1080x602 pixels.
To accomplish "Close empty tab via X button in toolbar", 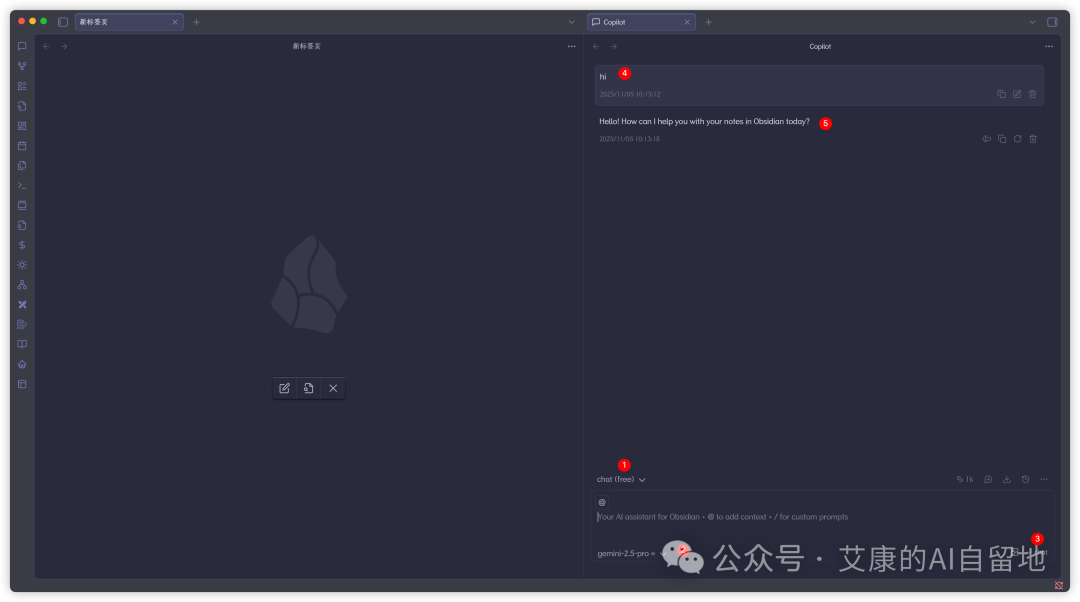I will 333,388.
